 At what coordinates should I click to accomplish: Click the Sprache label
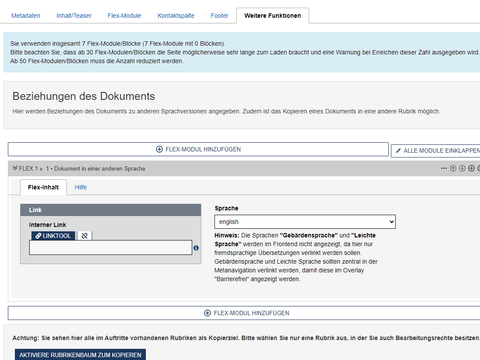(226, 208)
